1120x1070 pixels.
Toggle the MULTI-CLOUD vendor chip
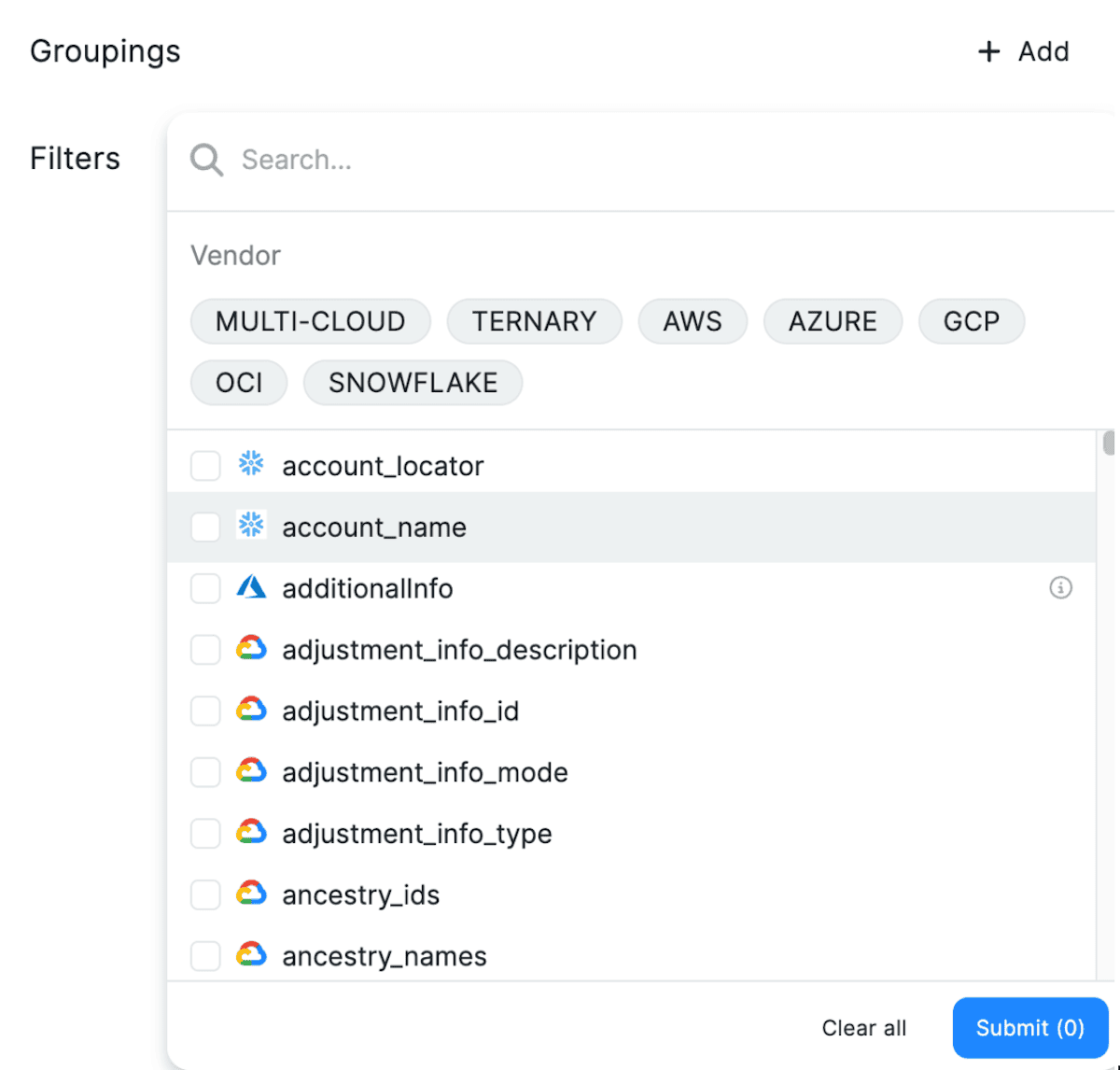click(310, 320)
